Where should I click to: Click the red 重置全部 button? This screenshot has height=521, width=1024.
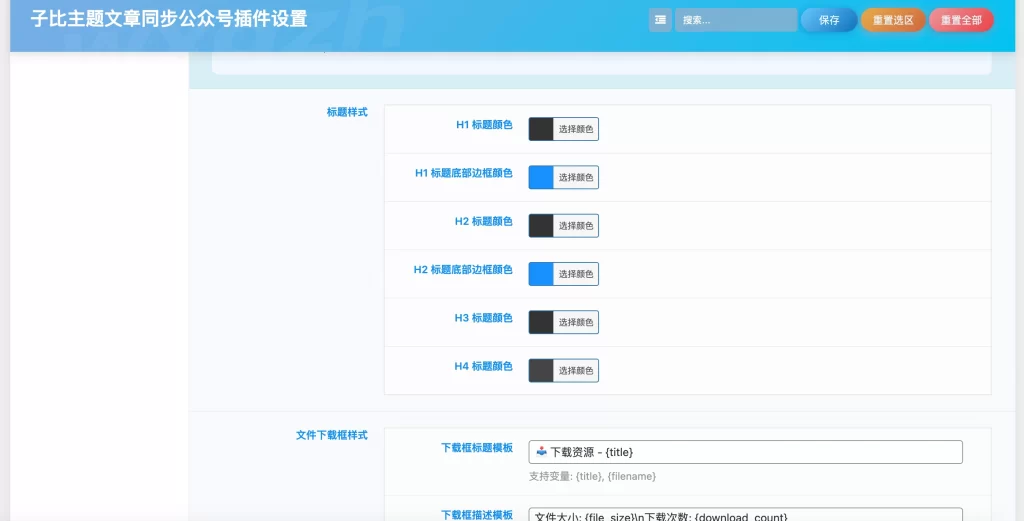click(x=961, y=20)
